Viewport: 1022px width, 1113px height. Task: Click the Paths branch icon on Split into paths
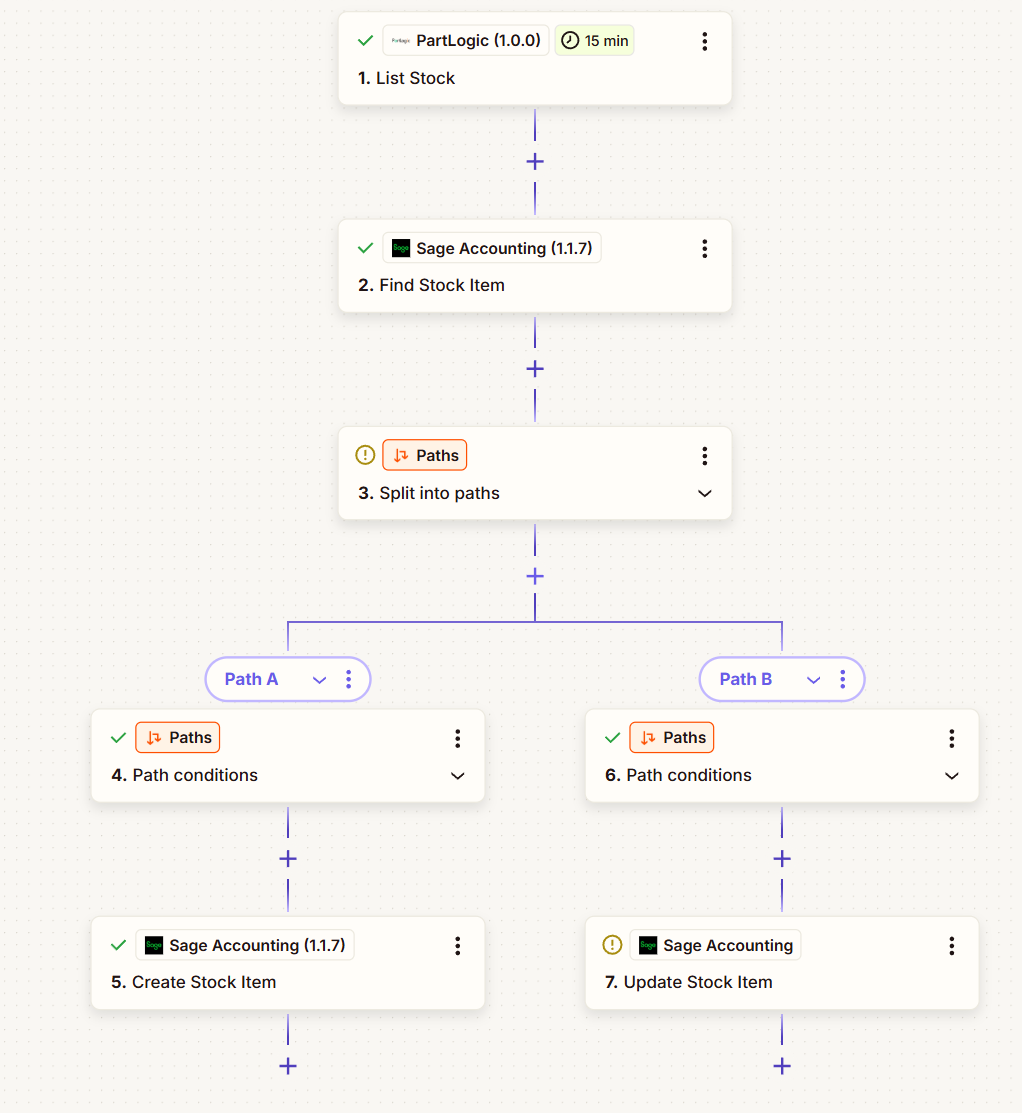399,454
